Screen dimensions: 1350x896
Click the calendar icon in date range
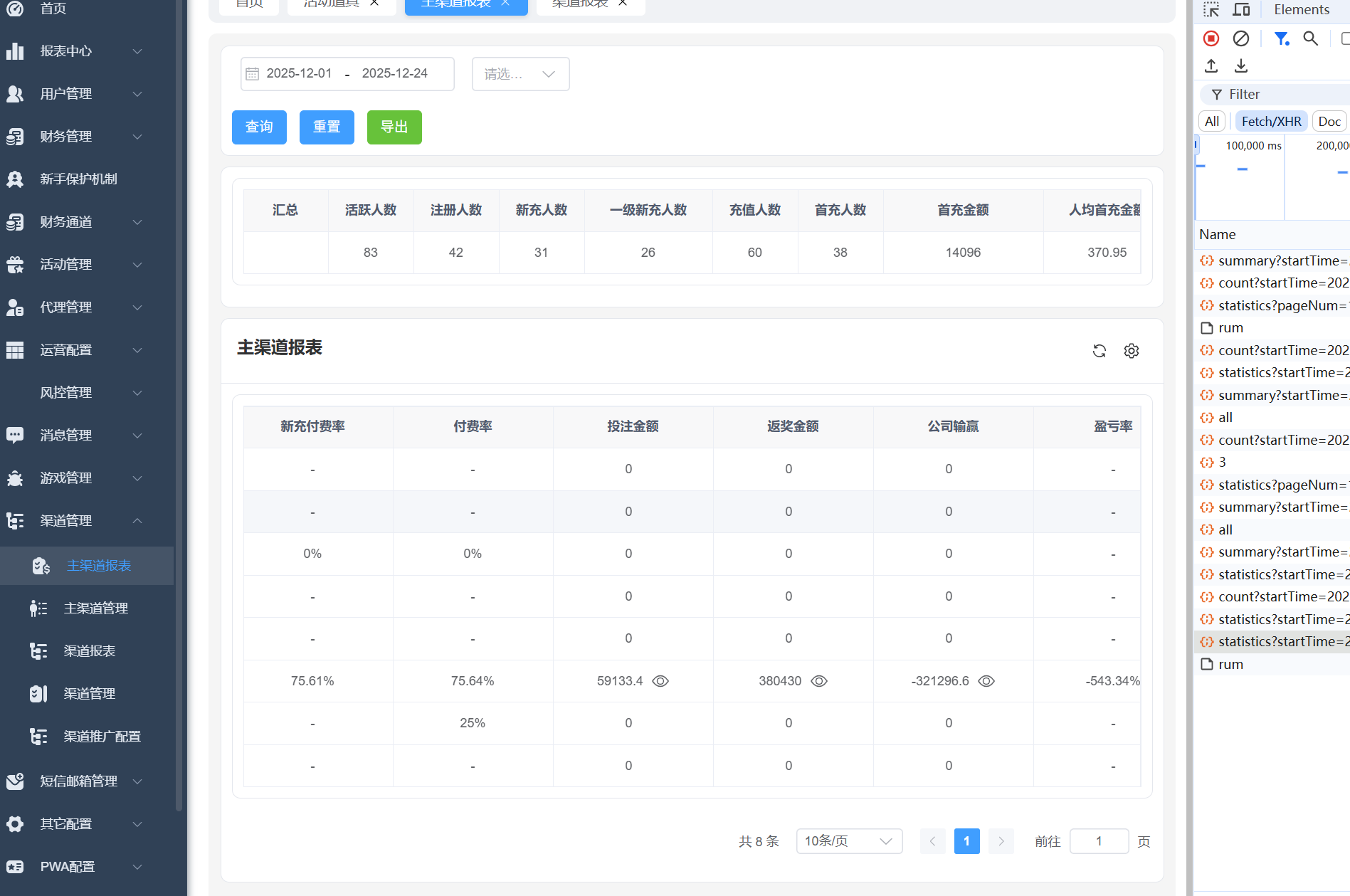[252, 74]
